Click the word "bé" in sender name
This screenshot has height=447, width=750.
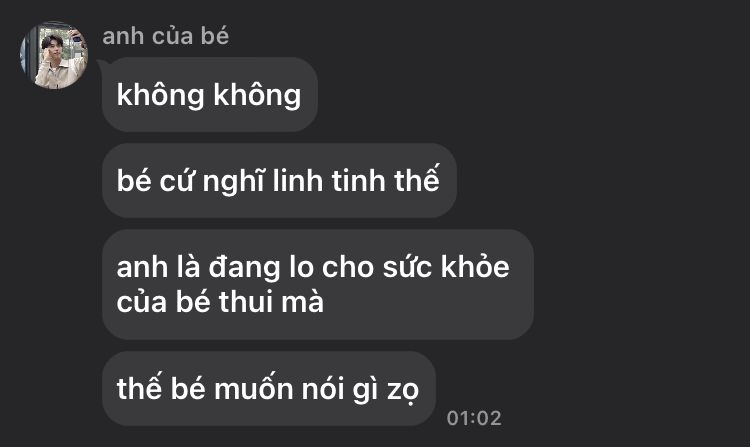coord(215,36)
